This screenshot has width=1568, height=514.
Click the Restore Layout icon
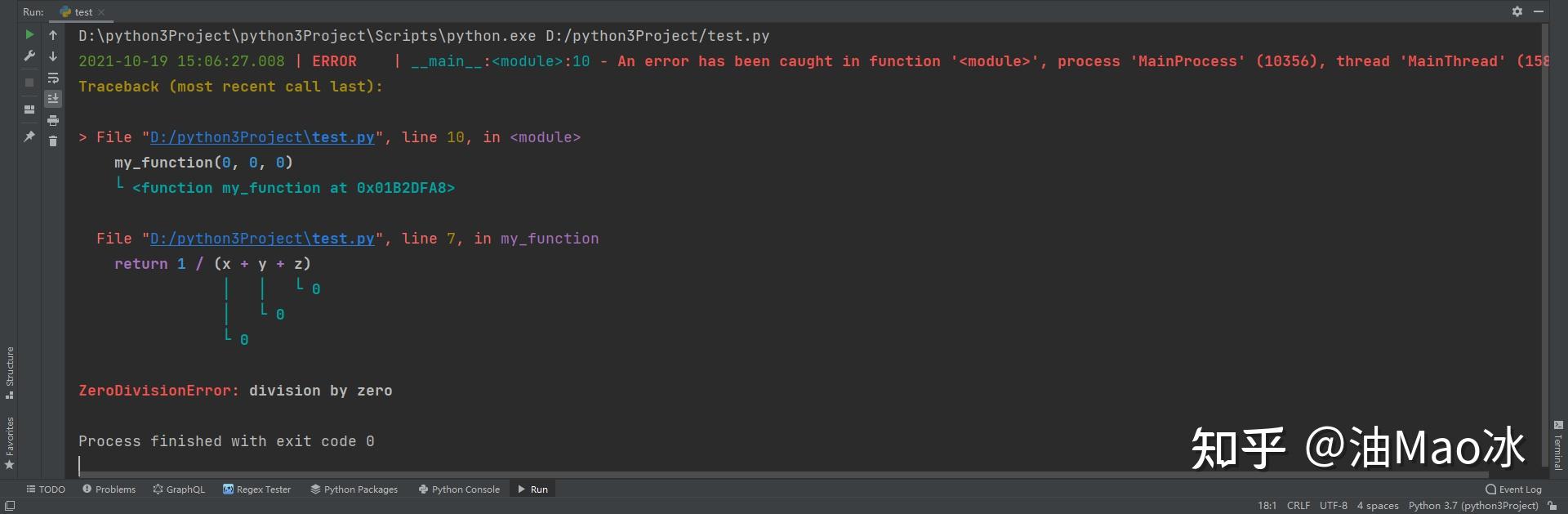[29, 110]
